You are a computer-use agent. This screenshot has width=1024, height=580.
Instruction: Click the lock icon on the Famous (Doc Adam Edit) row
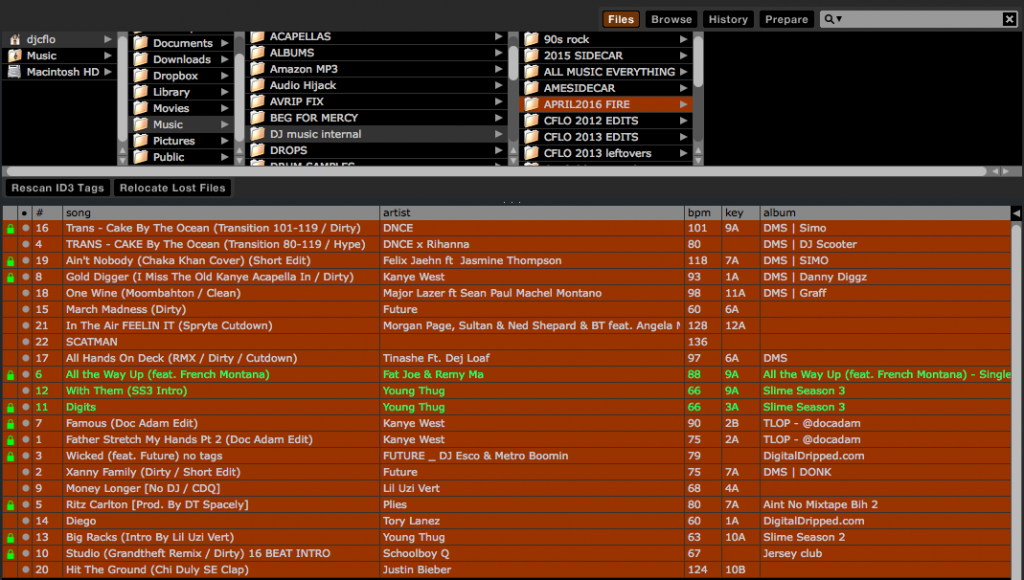coord(10,424)
